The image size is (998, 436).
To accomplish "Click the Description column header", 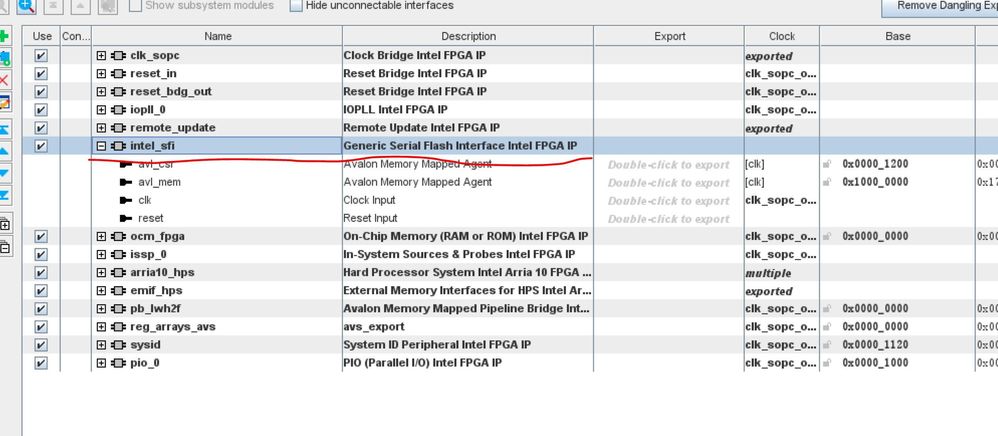I will pyautogui.click(x=467, y=36).
